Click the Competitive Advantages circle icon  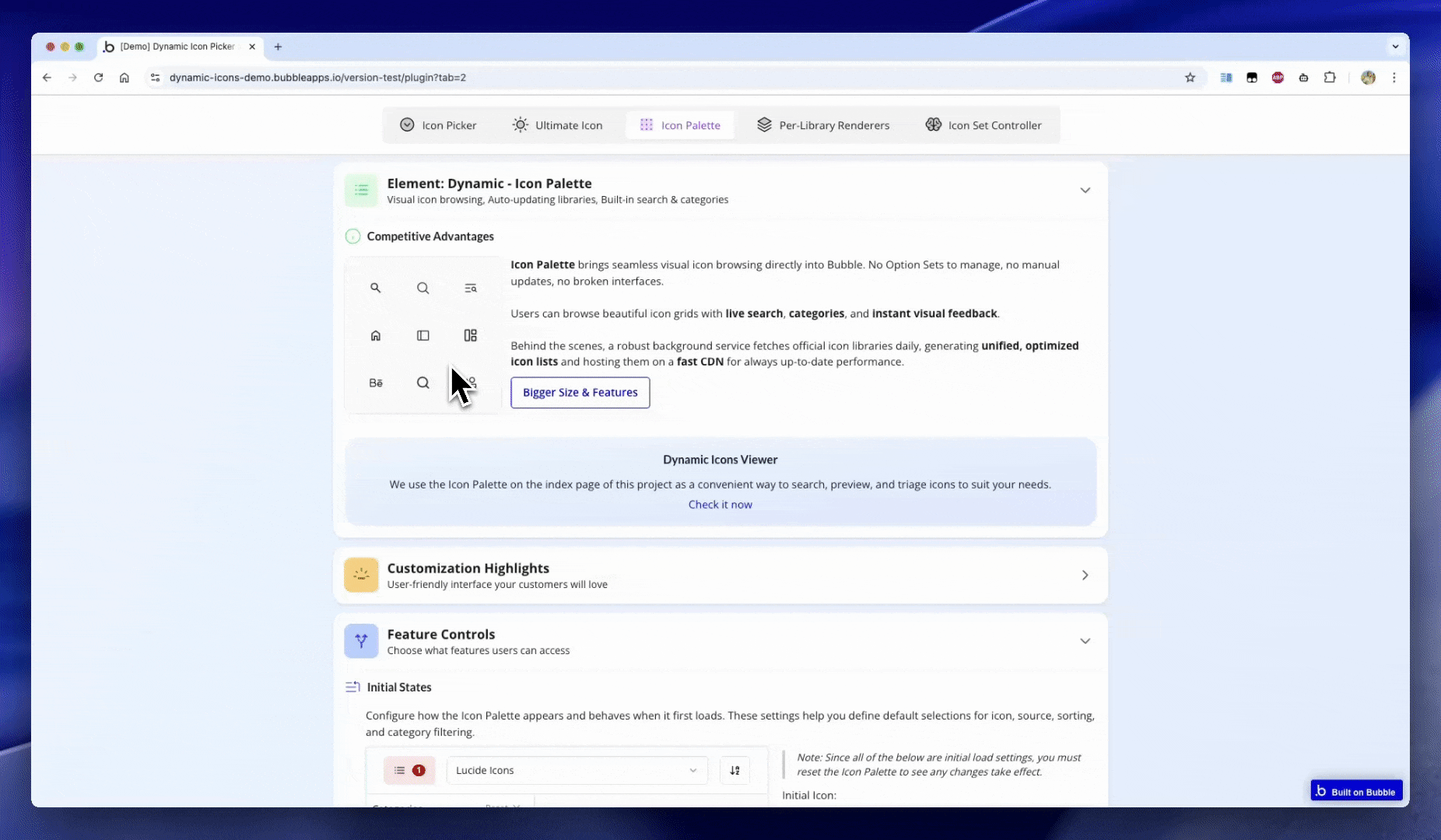[x=352, y=236]
